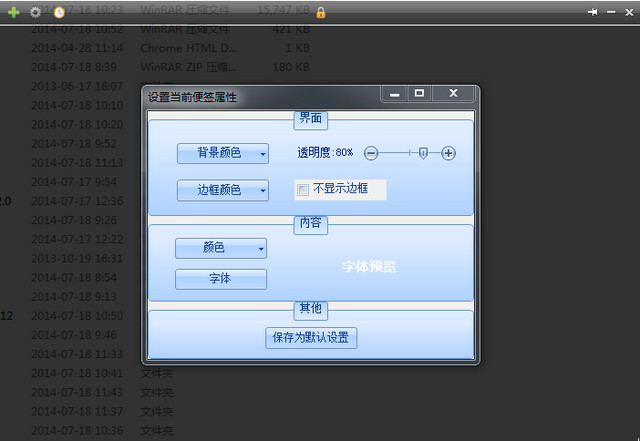Image resolution: width=640 pixels, height=441 pixels.
Task: Open the 颜色 font color dropdown
Action: [221, 247]
